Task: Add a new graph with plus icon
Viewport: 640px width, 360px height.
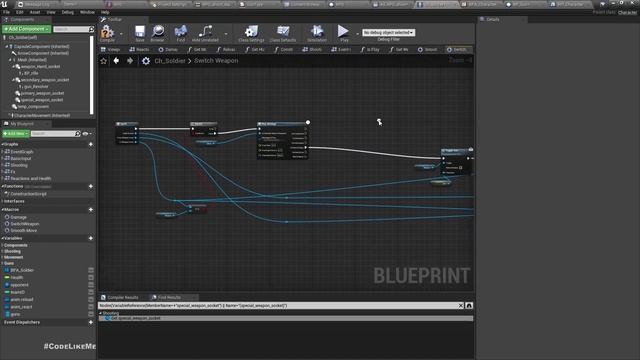Action: [x=91, y=144]
